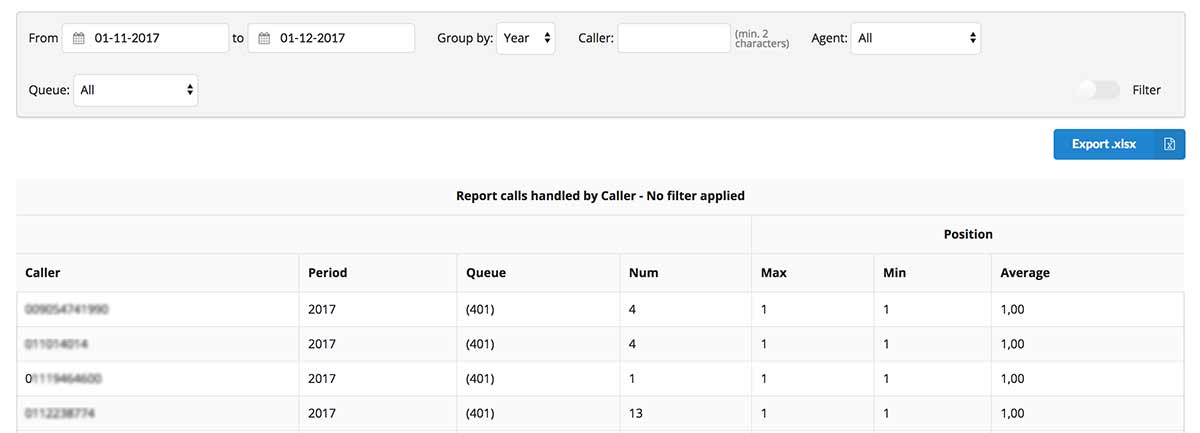Enable the Filter toggle switch
The width and height of the screenshot is (1200, 433).
click(1098, 90)
